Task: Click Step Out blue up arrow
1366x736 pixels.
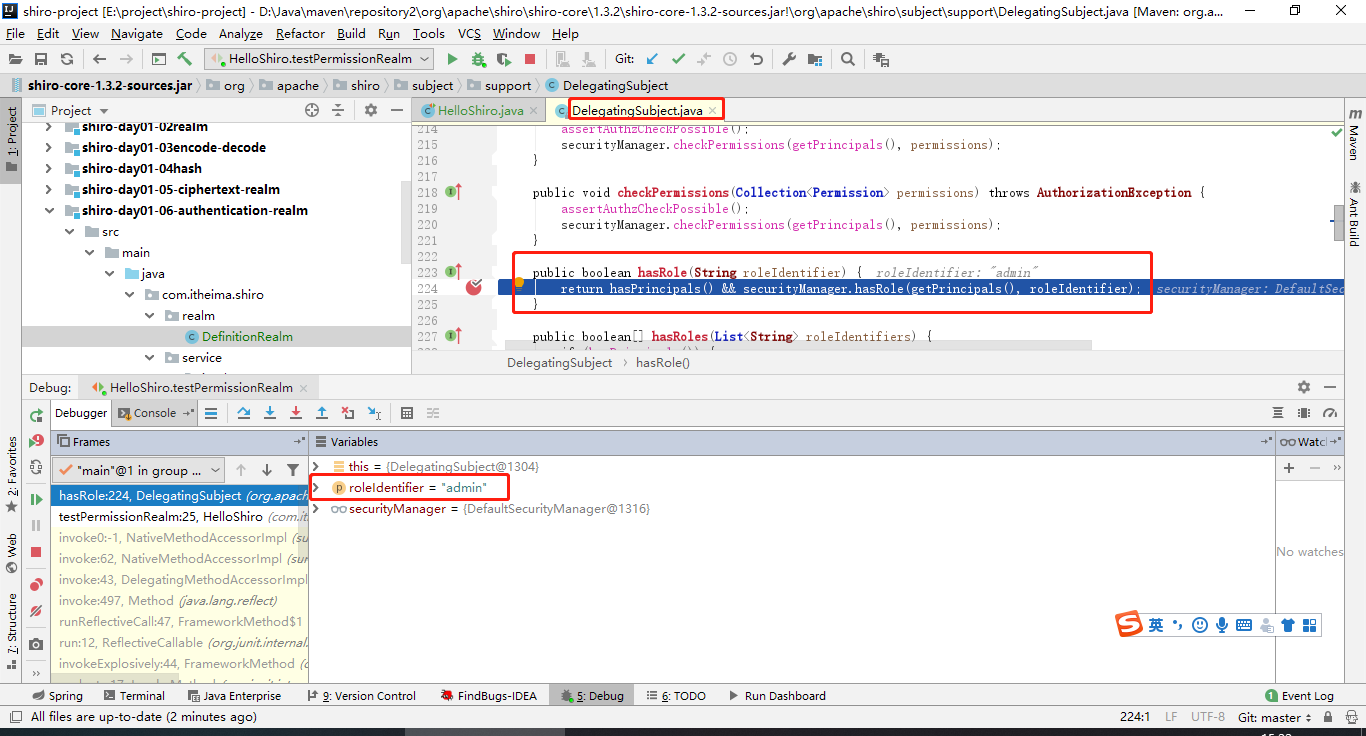Action: 322,413
